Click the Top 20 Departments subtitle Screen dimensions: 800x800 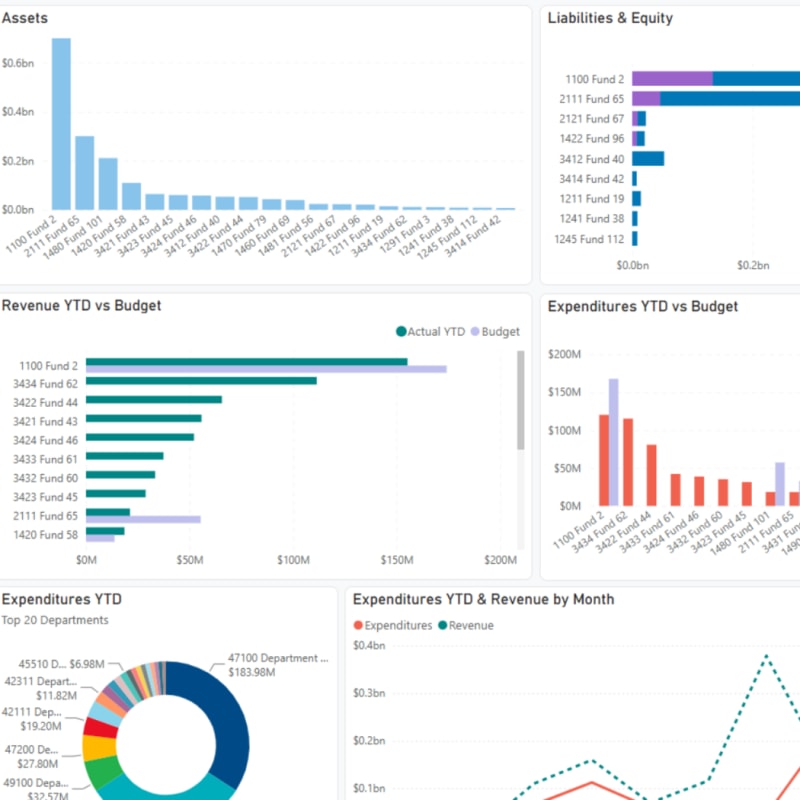pyautogui.click(x=55, y=620)
